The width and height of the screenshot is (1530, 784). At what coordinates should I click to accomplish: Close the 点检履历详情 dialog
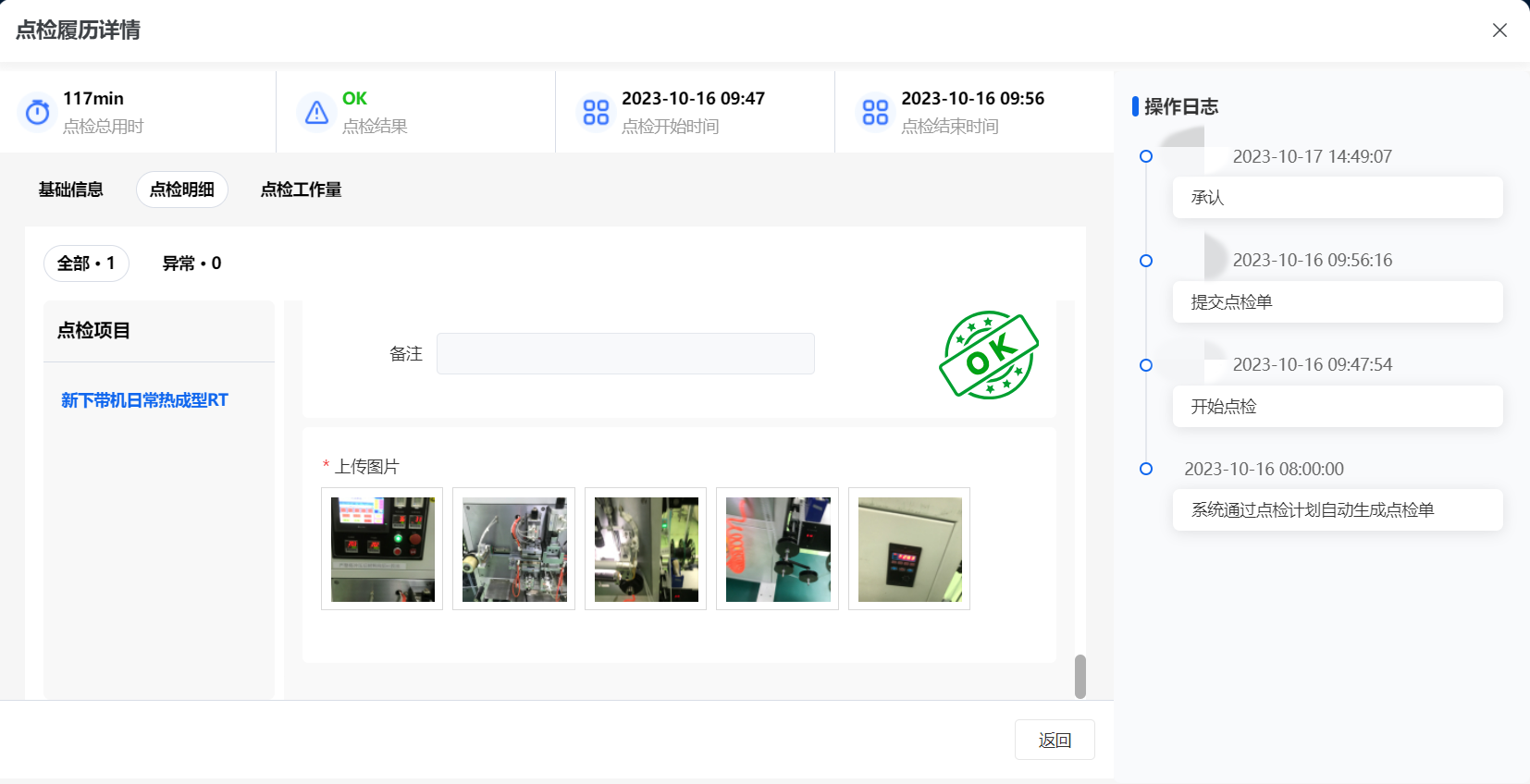(x=1499, y=31)
